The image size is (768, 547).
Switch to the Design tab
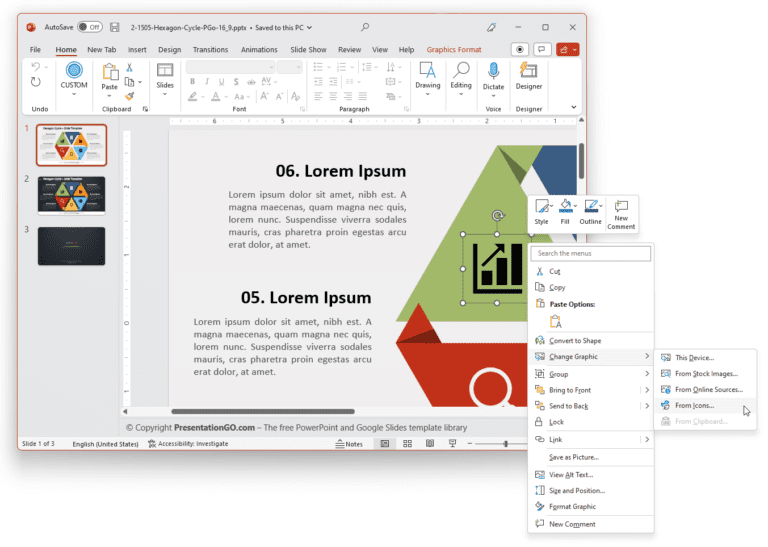(169, 49)
